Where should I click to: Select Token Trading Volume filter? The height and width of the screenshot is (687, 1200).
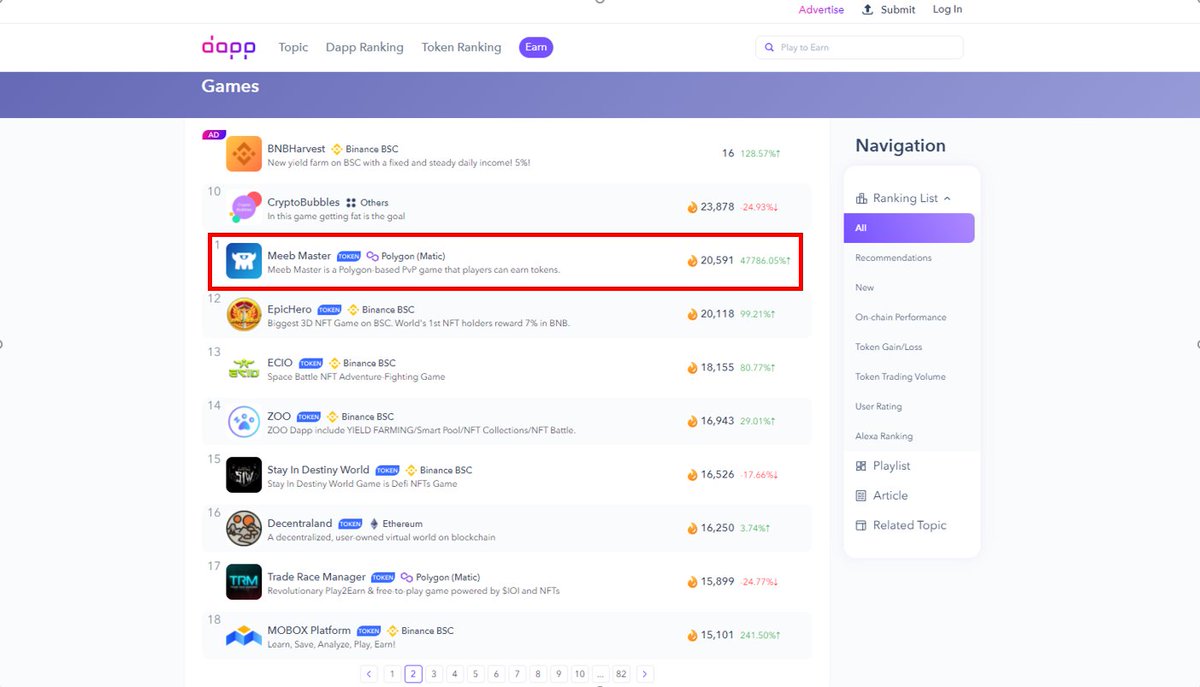pyautogui.click(x=900, y=377)
